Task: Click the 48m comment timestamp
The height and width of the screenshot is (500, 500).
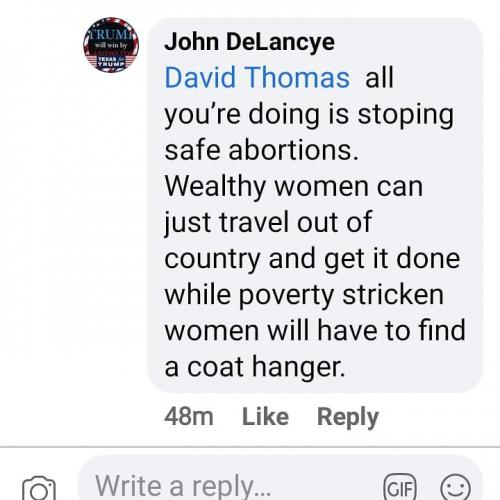Action: (189, 417)
